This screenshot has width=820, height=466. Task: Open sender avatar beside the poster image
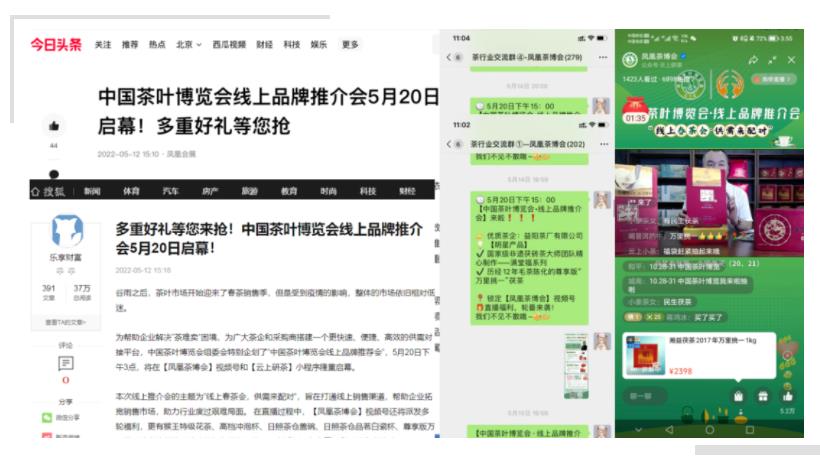pyautogui.click(x=602, y=342)
